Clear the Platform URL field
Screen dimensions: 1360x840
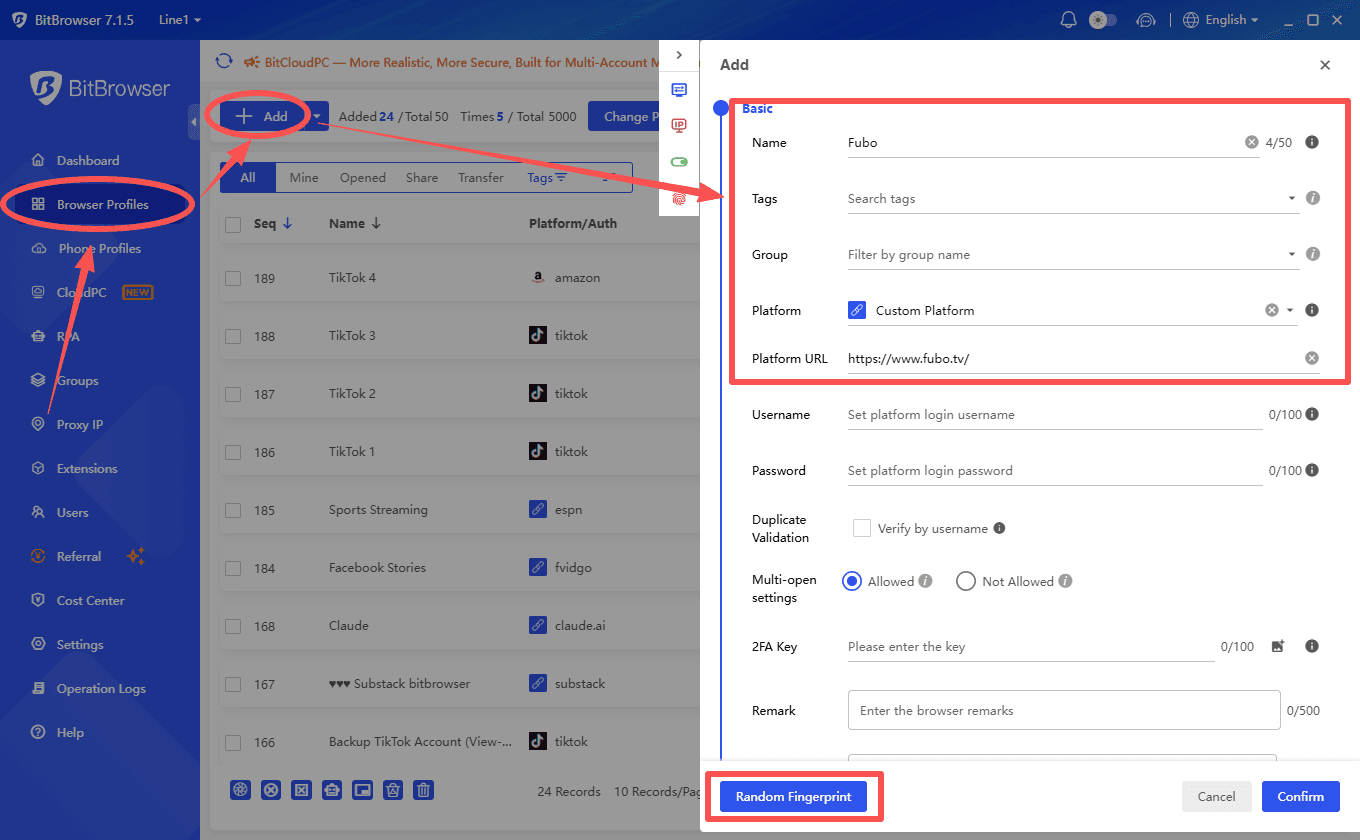coord(1312,358)
